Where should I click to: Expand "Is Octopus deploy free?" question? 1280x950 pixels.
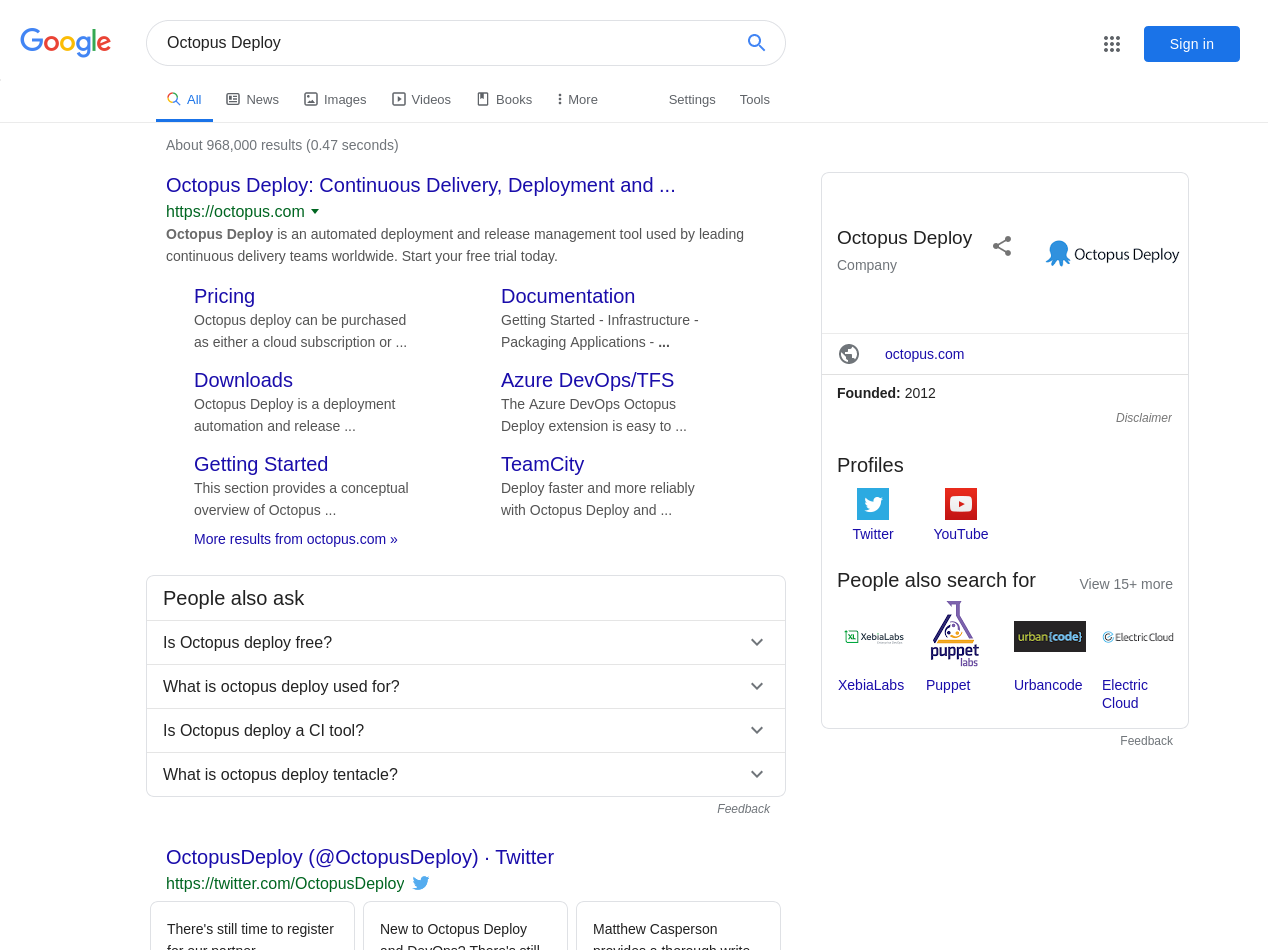tap(756, 643)
